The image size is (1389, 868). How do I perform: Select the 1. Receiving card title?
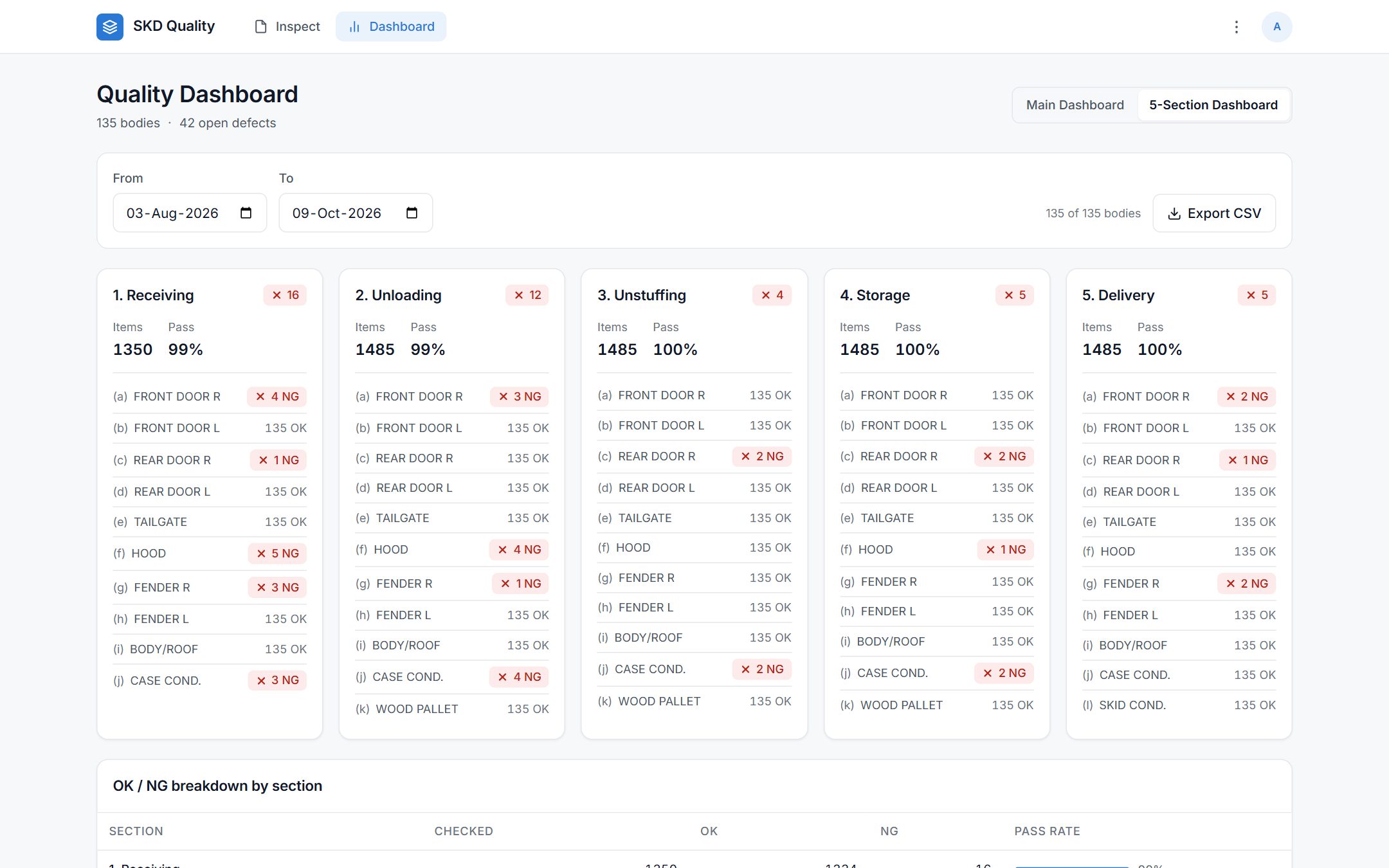pyautogui.click(x=153, y=295)
